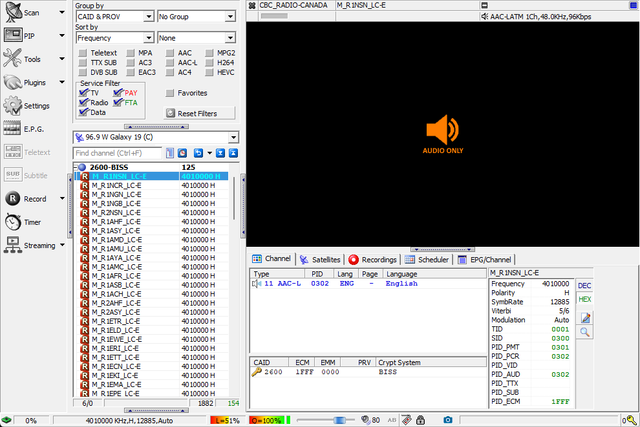Open the Streaming network icon
Image resolution: width=640 pixels, height=427 pixels.
[x=13, y=245]
